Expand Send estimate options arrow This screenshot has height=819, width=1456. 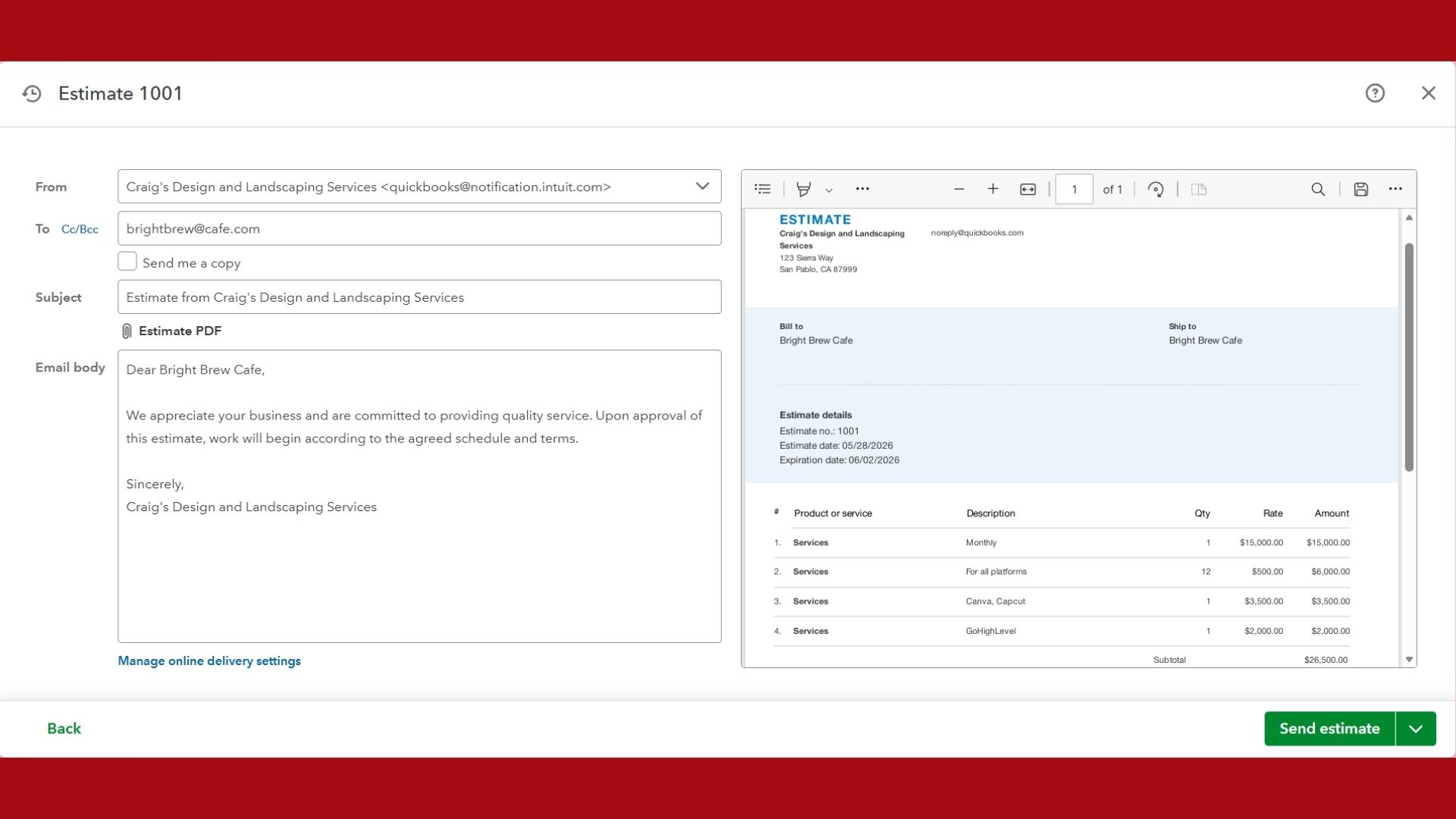pos(1416,728)
